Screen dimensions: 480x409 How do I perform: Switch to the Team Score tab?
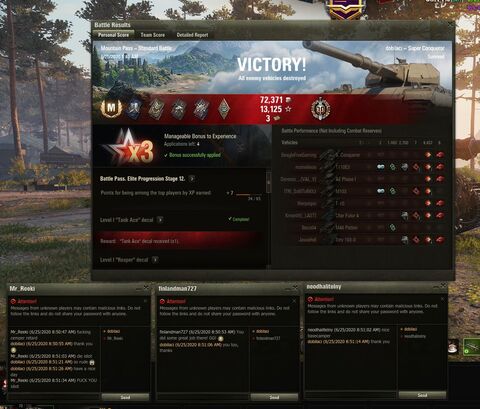[x=152, y=35]
